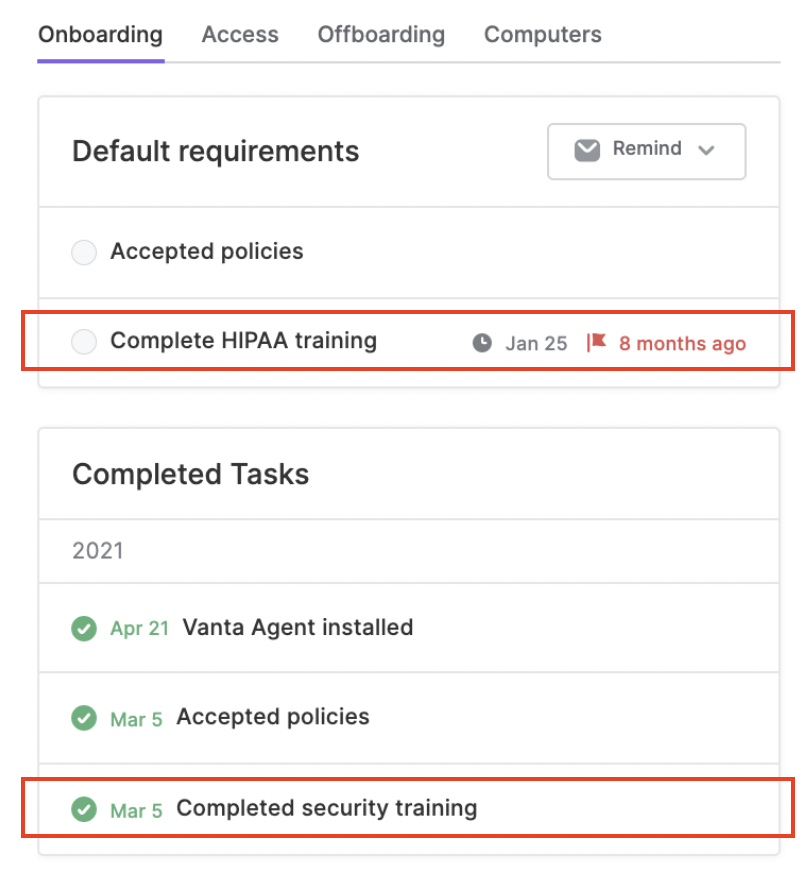Click the red flag overdue icon

(x=597, y=342)
